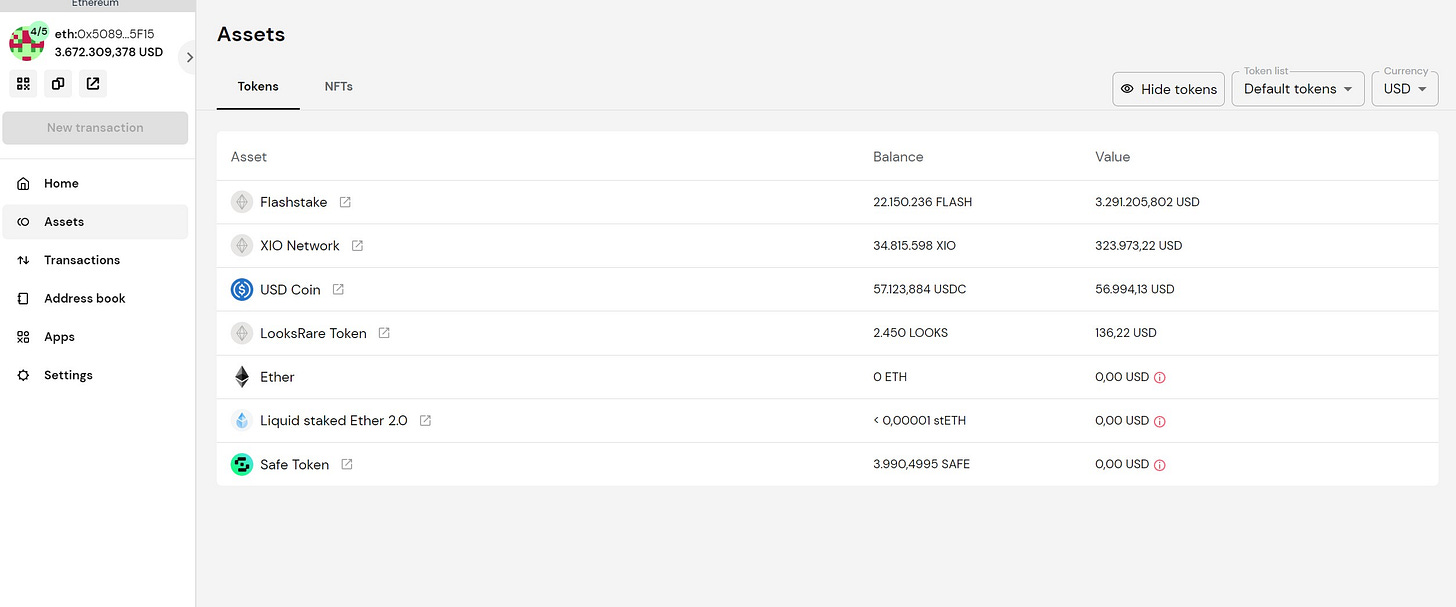
Task: Click the Assets page heading
Action: point(251,34)
